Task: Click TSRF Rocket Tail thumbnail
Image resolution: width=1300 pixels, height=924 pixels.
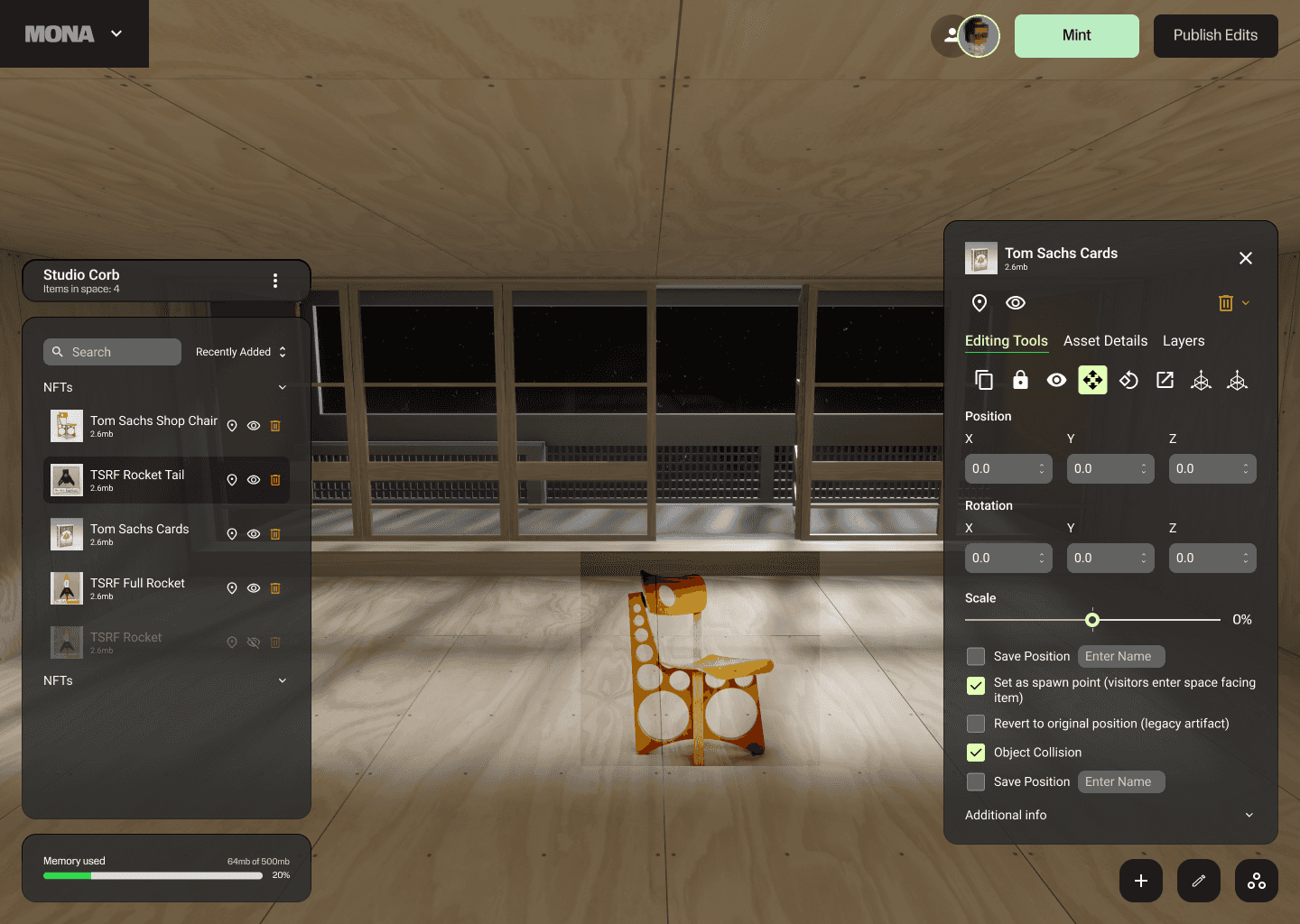Action: click(67, 480)
